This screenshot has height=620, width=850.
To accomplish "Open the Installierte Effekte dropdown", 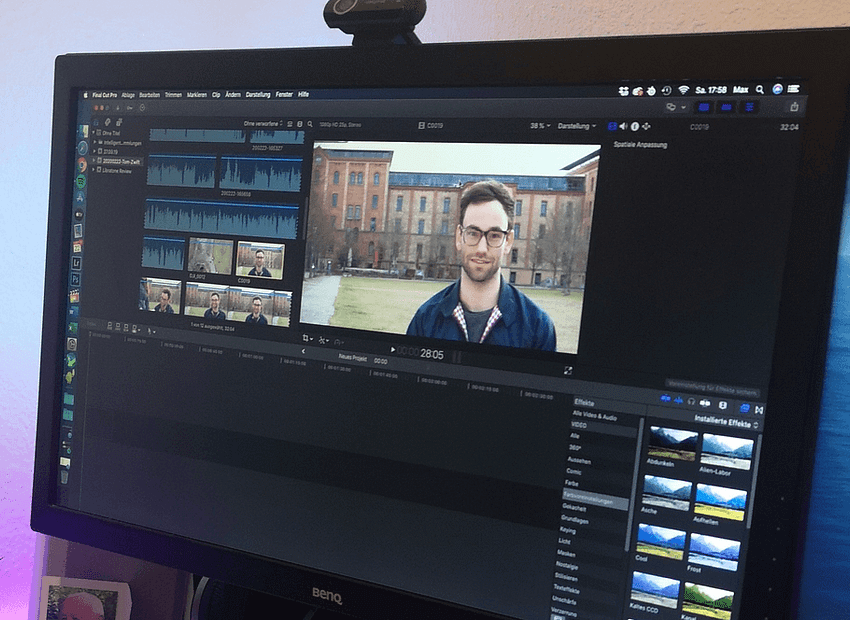I will coord(726,421).
